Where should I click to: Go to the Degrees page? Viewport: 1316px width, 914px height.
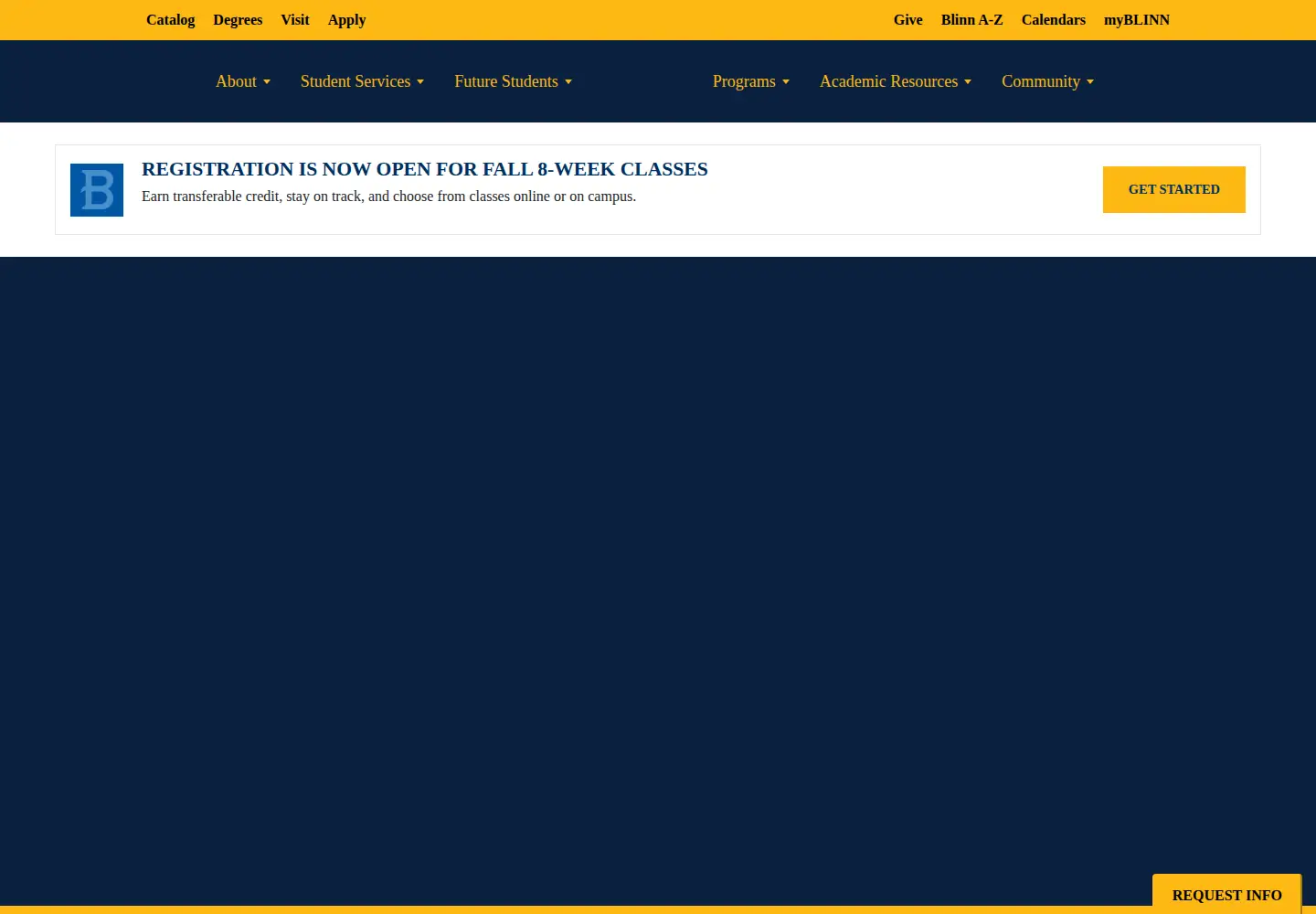[x=238, y=20]
